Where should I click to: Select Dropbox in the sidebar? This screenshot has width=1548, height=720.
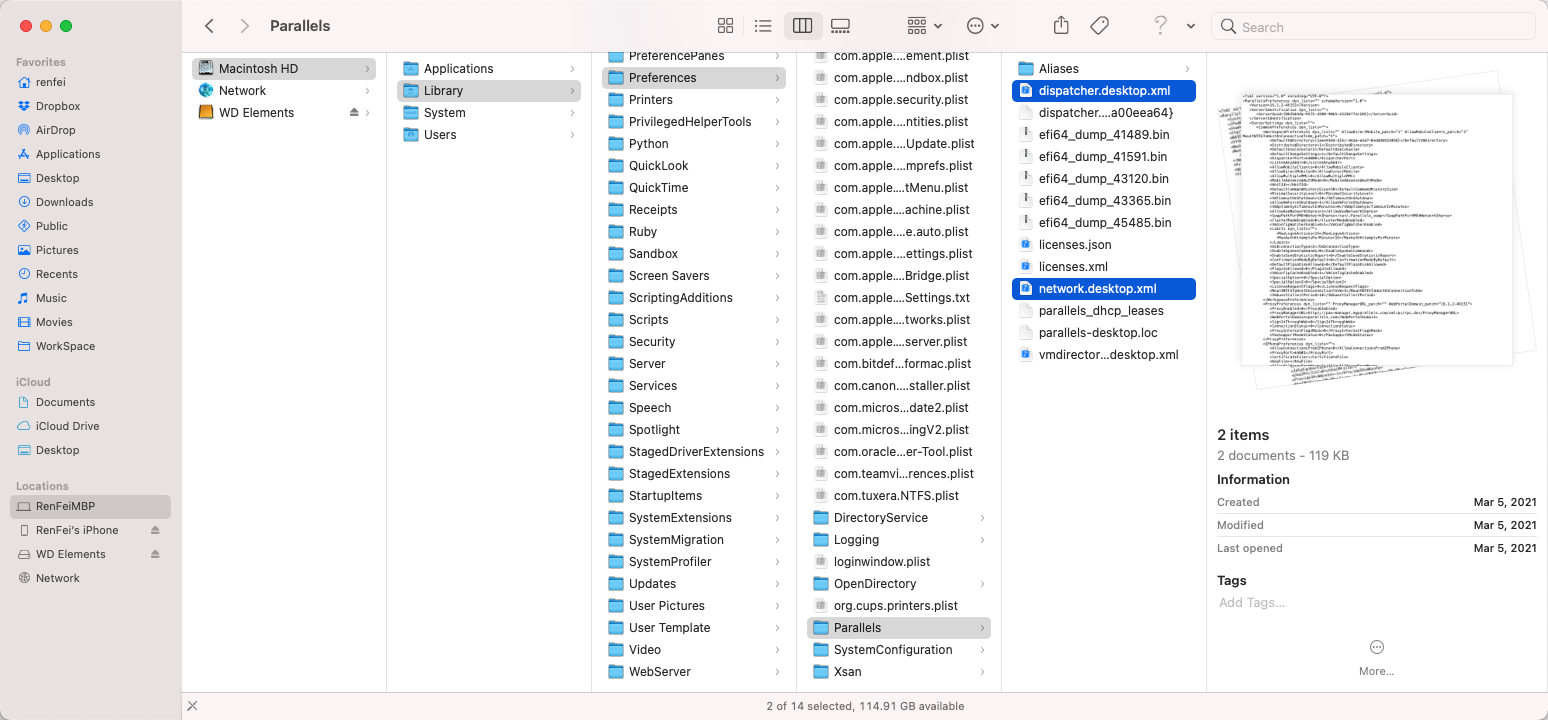90,106
